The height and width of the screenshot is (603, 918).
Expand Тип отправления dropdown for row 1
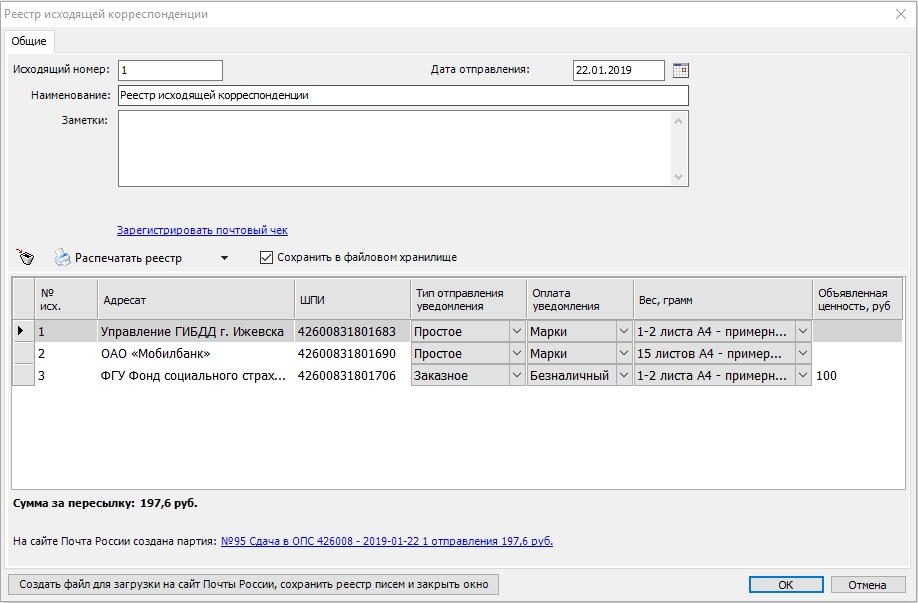[x=517, y=331]
